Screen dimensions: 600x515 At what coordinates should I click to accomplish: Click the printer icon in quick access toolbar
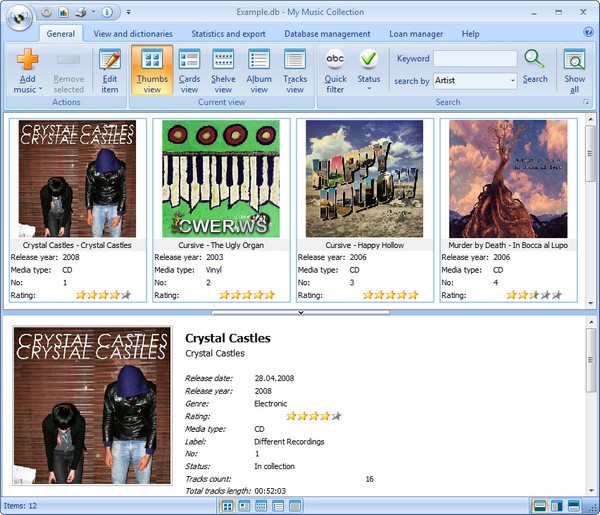pyautogui.click(x=81, y=12)
